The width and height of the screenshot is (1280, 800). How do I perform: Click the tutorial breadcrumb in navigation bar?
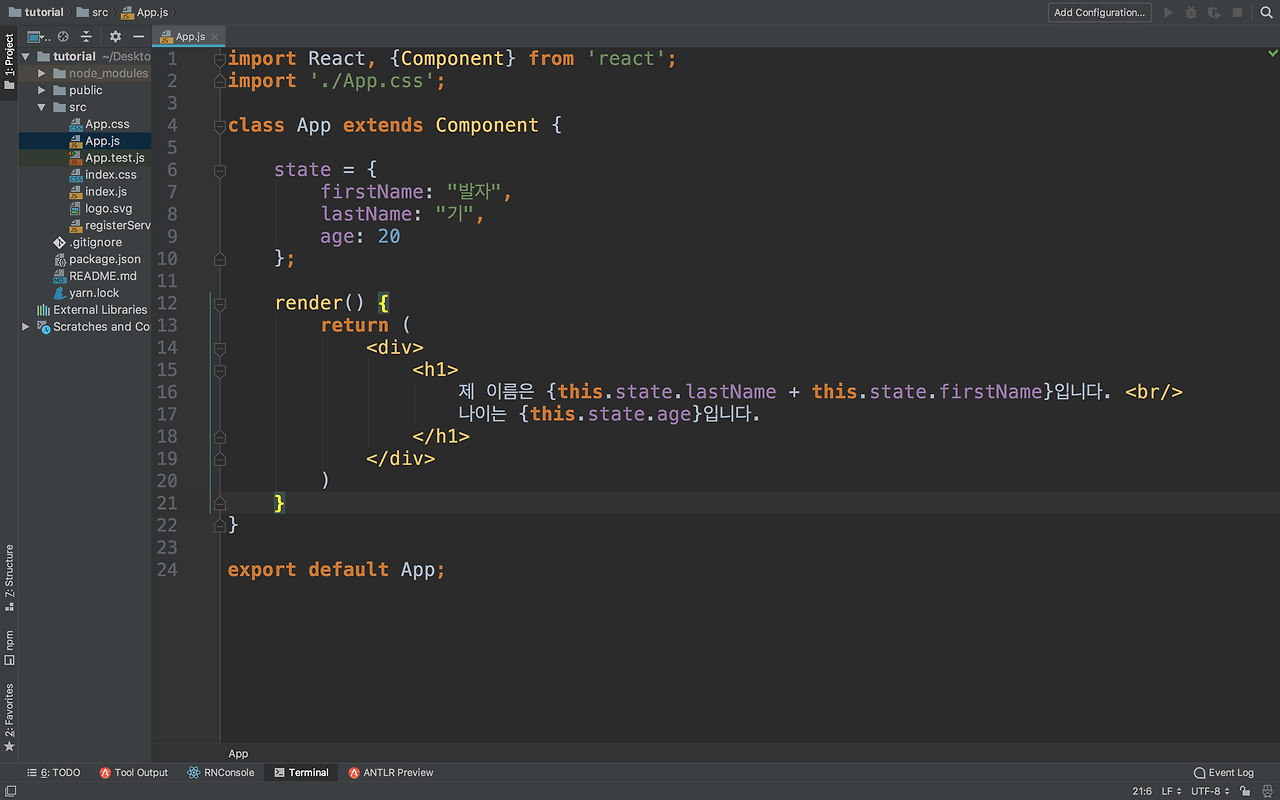click(36, 13)
